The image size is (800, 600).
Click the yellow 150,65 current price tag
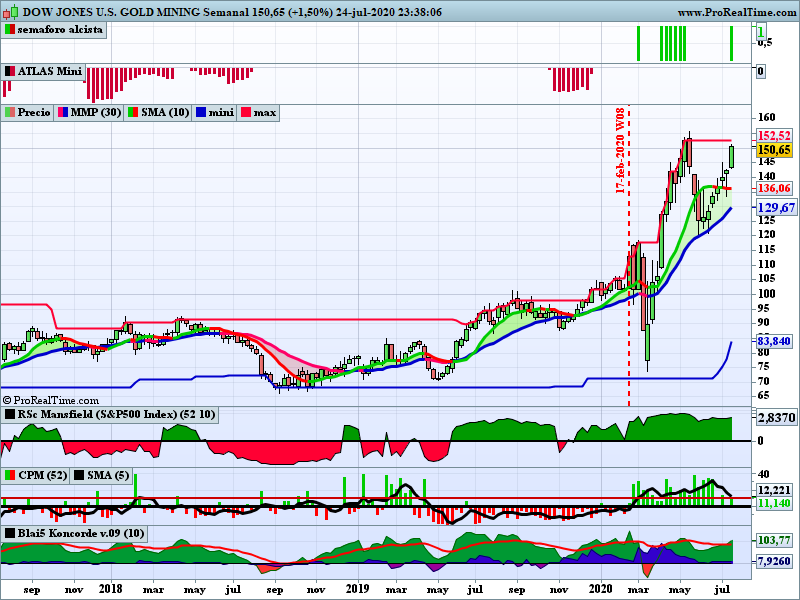[x=773, y=149]
